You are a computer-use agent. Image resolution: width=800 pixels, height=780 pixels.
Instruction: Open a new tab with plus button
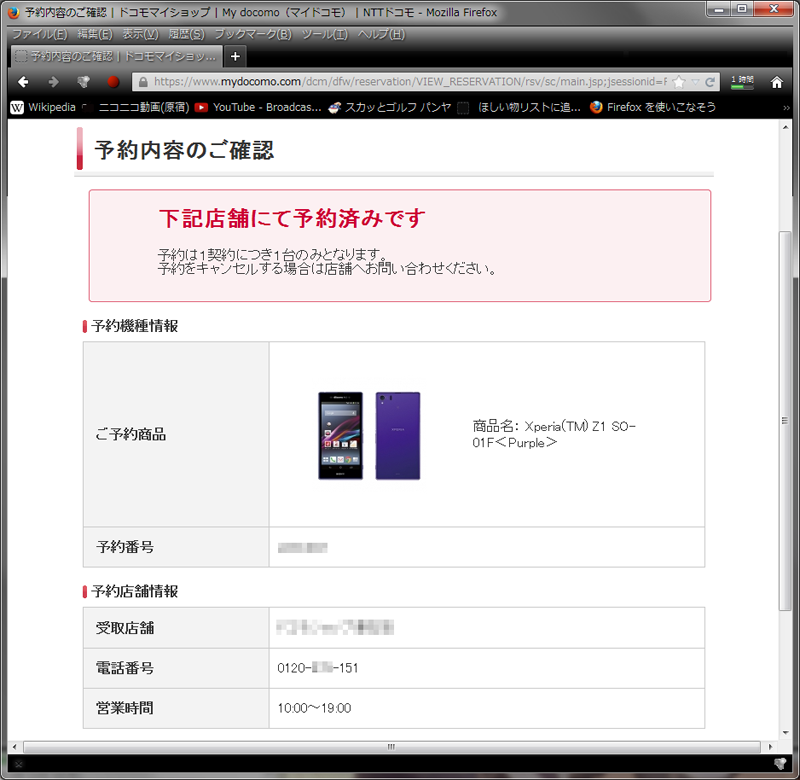tap(235, 56)
